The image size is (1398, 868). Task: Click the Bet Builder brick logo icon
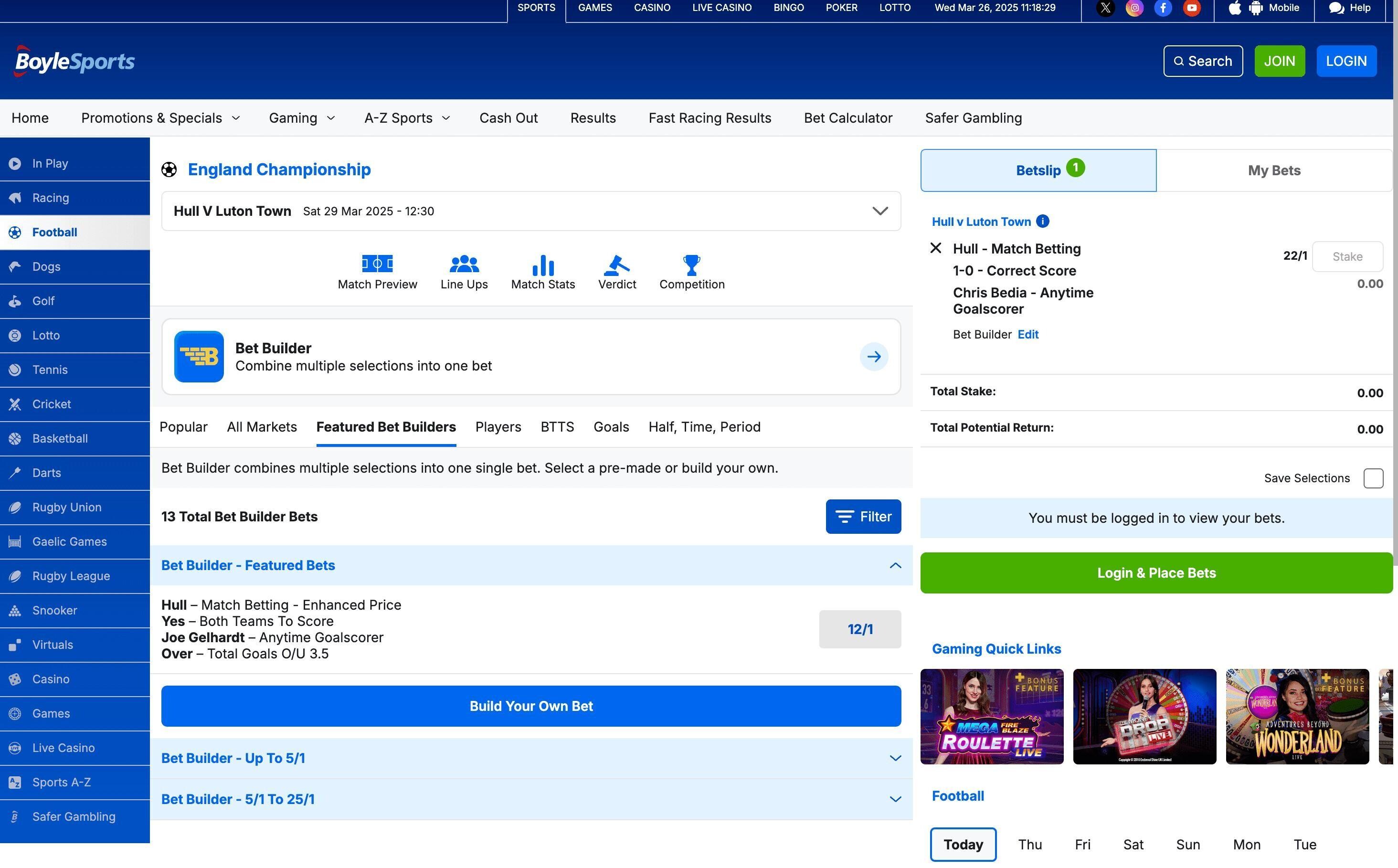tap(199, 357)
